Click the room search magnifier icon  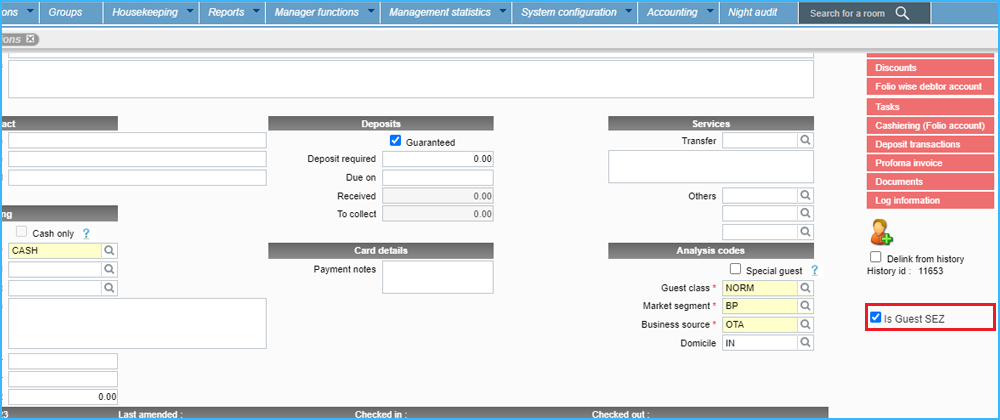[902, 13]
